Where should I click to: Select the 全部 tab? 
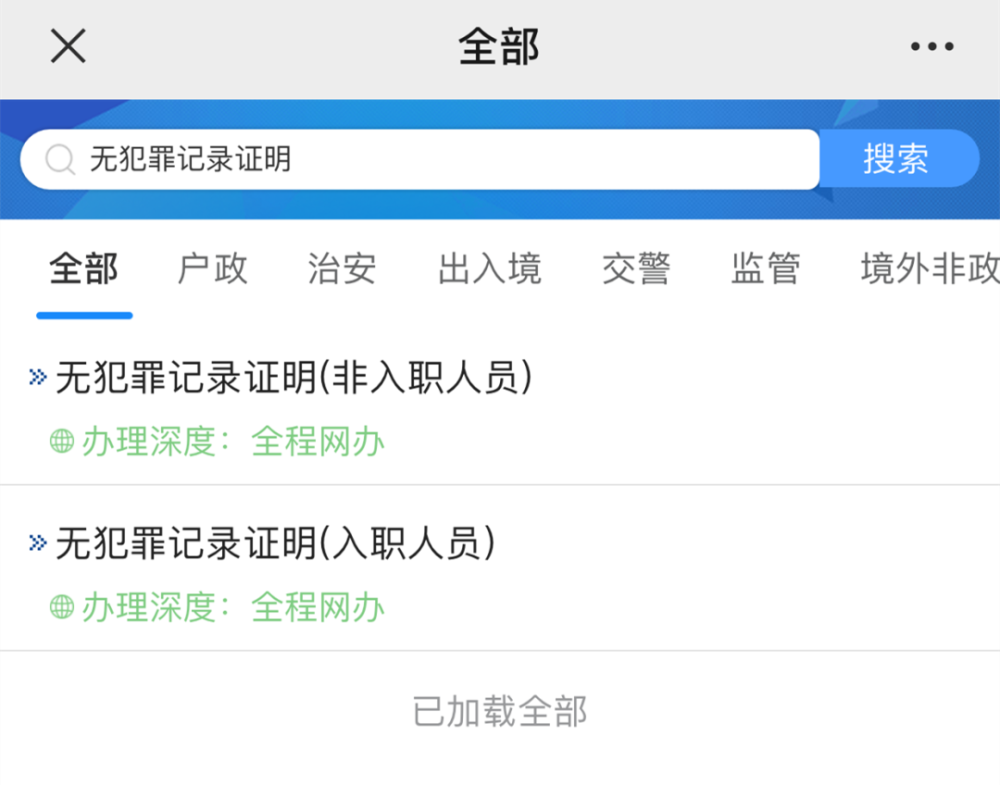pyautogui.click(x=84, y=269)
